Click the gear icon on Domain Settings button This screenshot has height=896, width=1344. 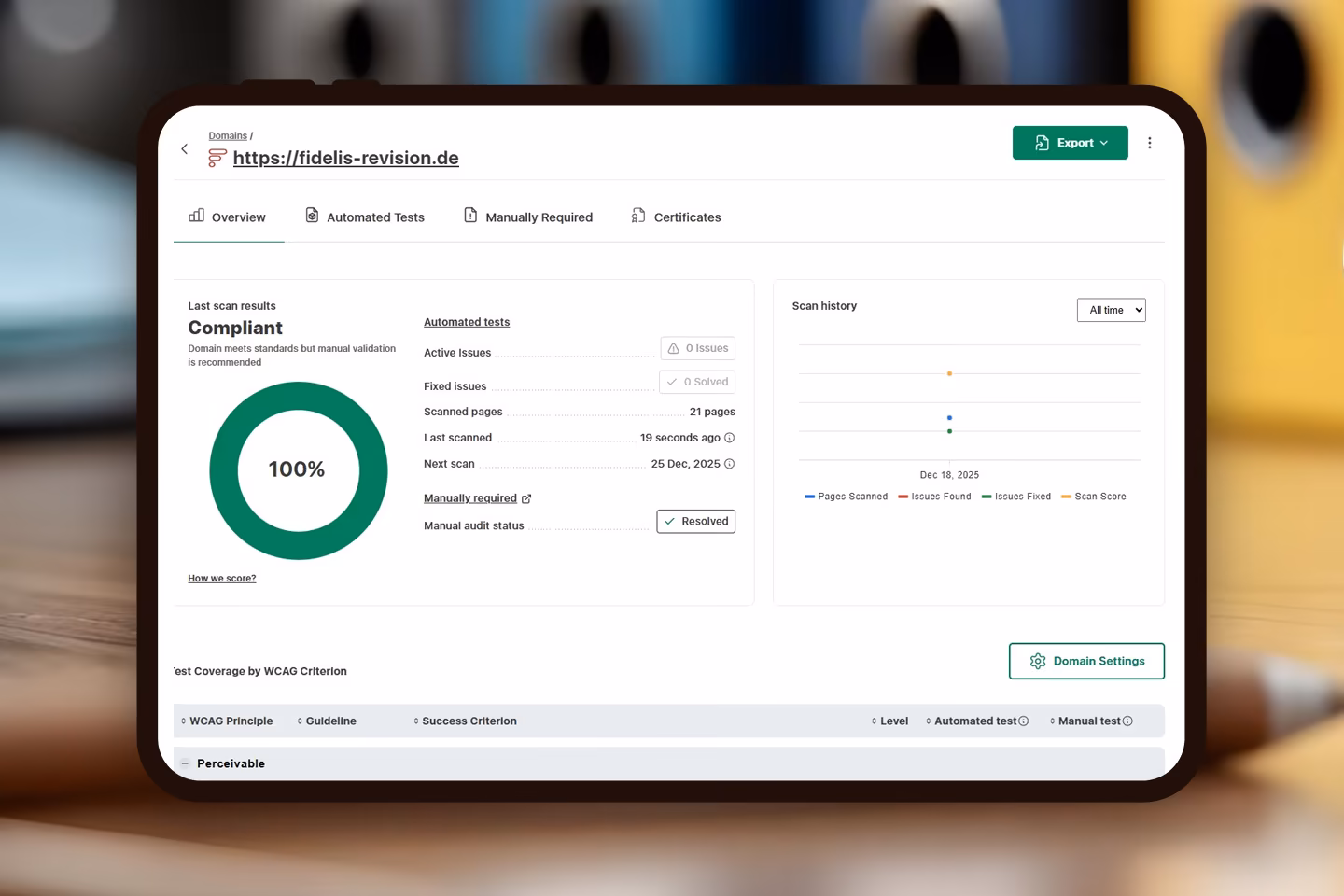(1038, 661)
